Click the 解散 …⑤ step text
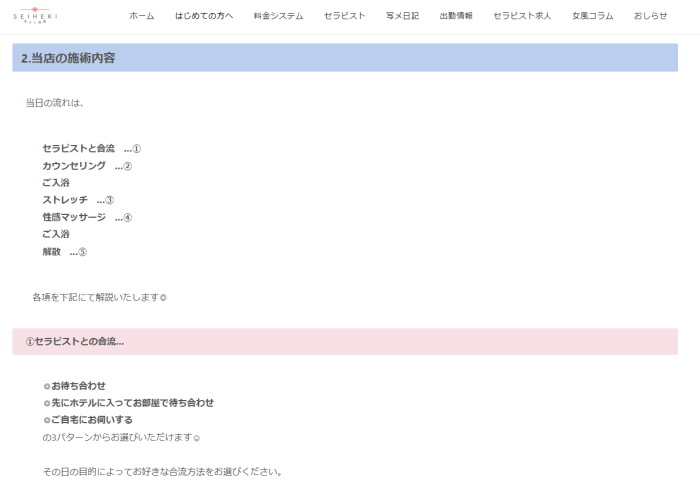This screenshot has width=700, height=501. tap(65, 251)
